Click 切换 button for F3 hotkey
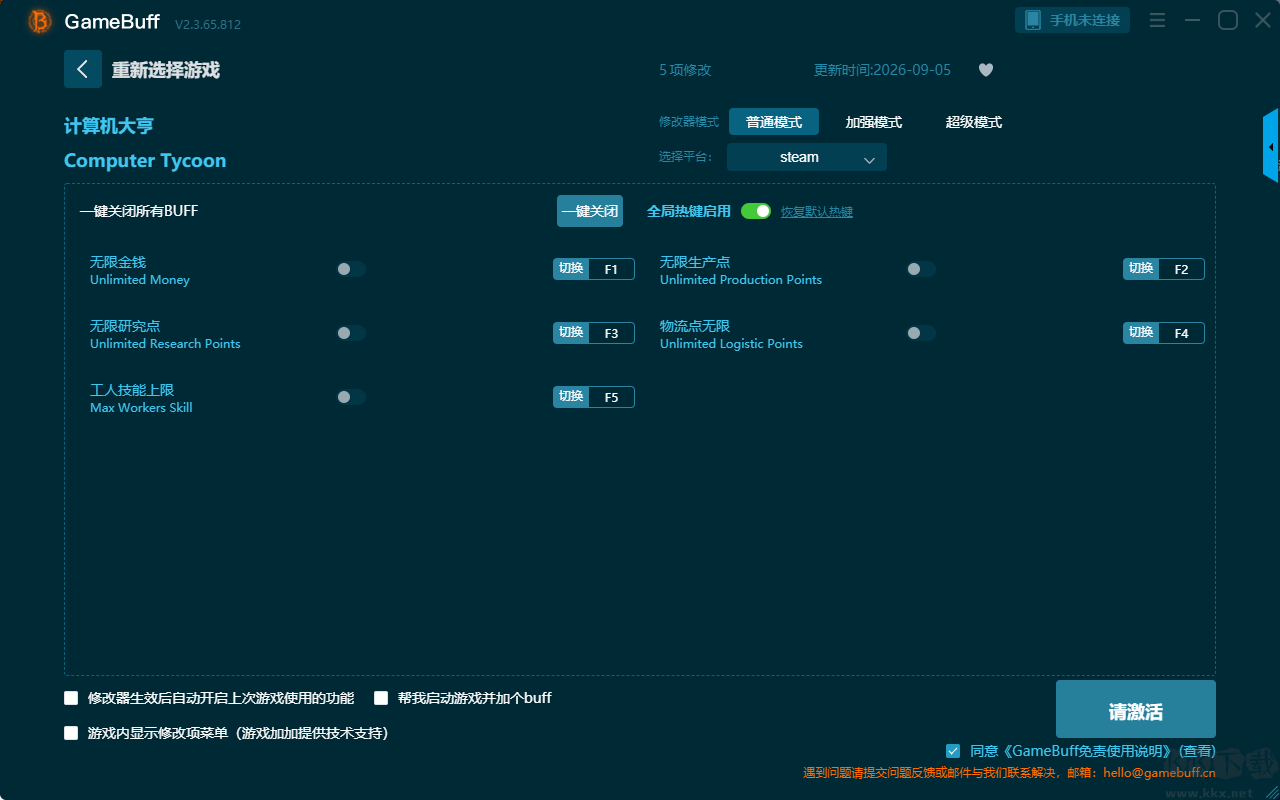Screen dimensions: 1280x800 click(x=571, y=333)
